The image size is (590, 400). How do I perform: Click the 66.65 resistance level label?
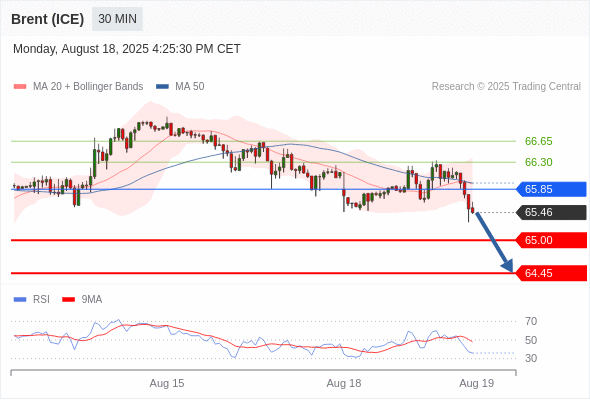point(538,141)
